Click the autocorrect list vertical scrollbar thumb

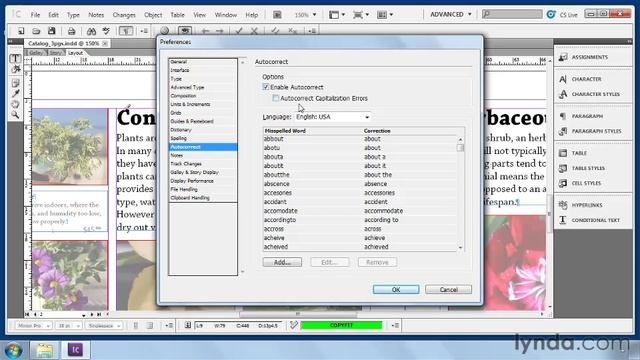460,148
